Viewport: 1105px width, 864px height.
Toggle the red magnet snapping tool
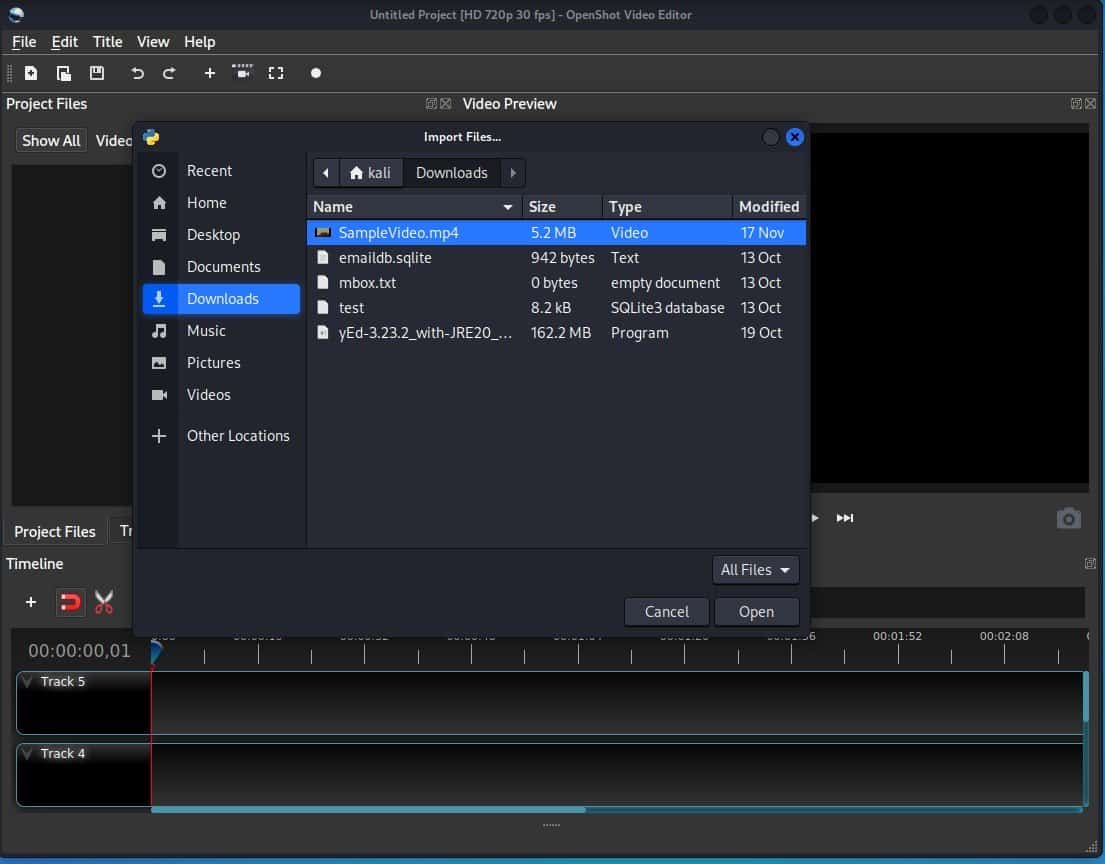tap(70, 603)
